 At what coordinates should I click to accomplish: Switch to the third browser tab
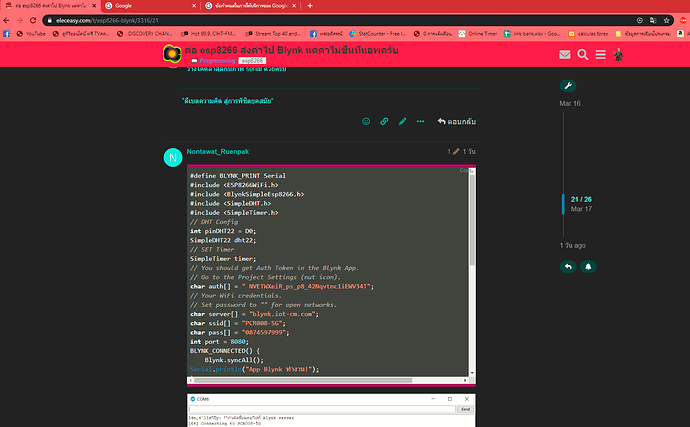click(251, 6)
